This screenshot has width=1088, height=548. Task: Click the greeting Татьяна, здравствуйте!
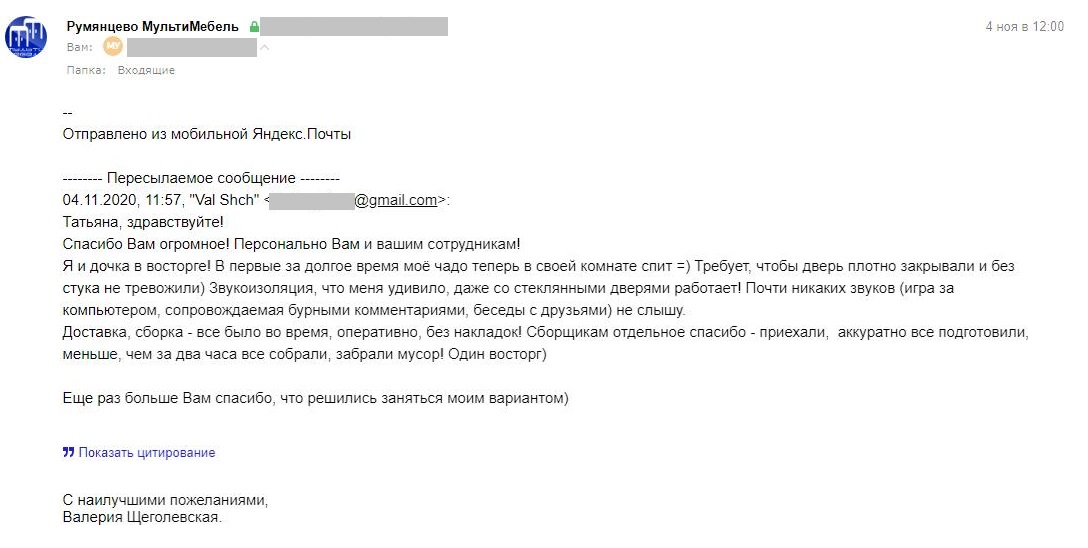143,222
